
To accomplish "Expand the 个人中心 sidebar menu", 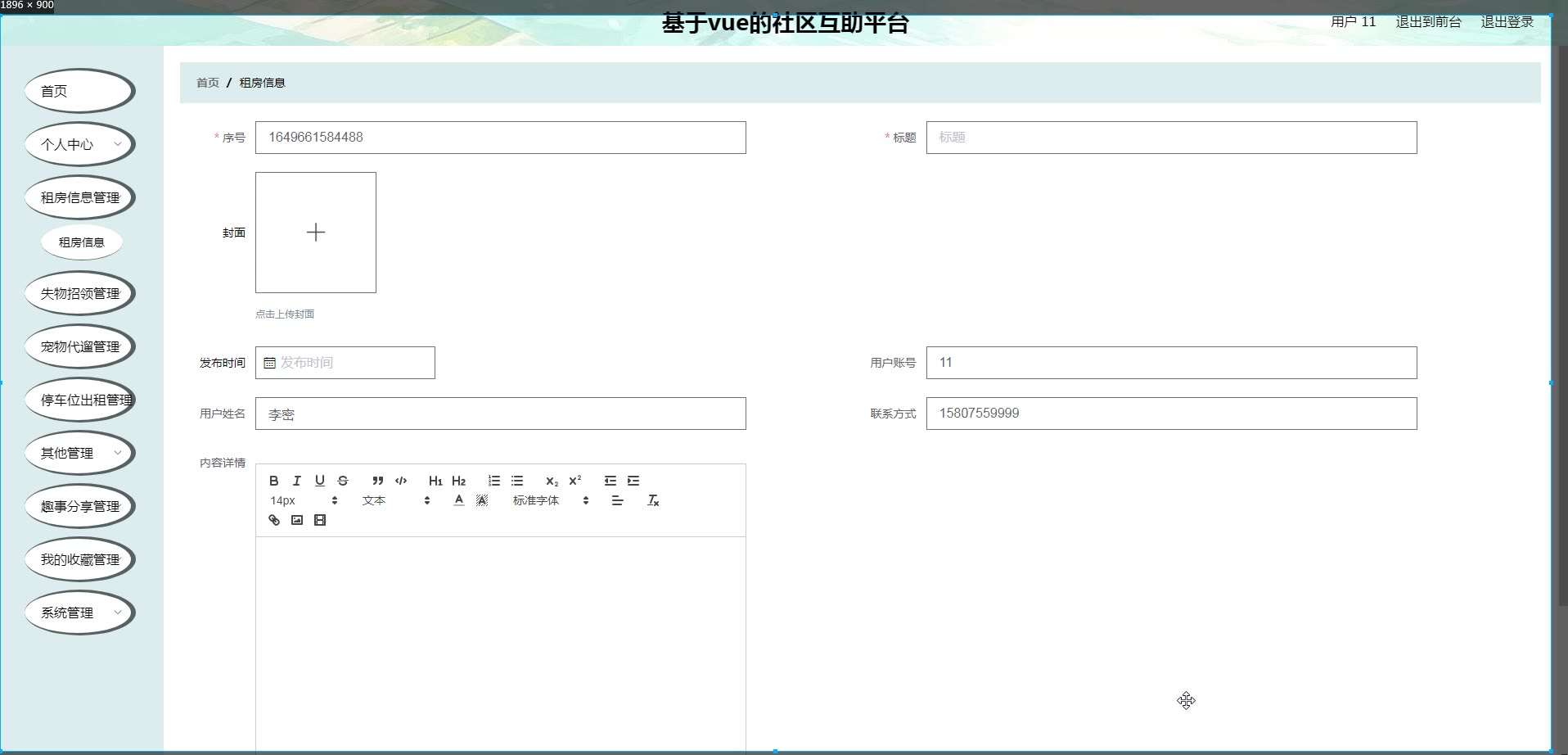I will point(79,144).
